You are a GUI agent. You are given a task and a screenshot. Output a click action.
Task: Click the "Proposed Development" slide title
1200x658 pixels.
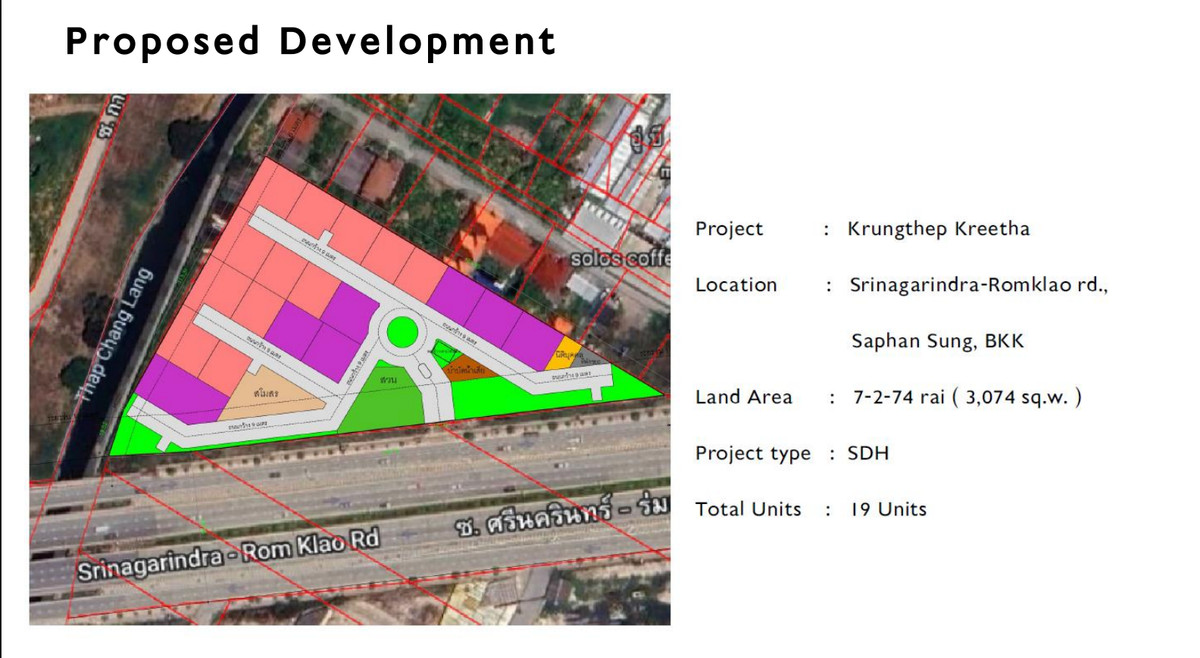point(310,42)
